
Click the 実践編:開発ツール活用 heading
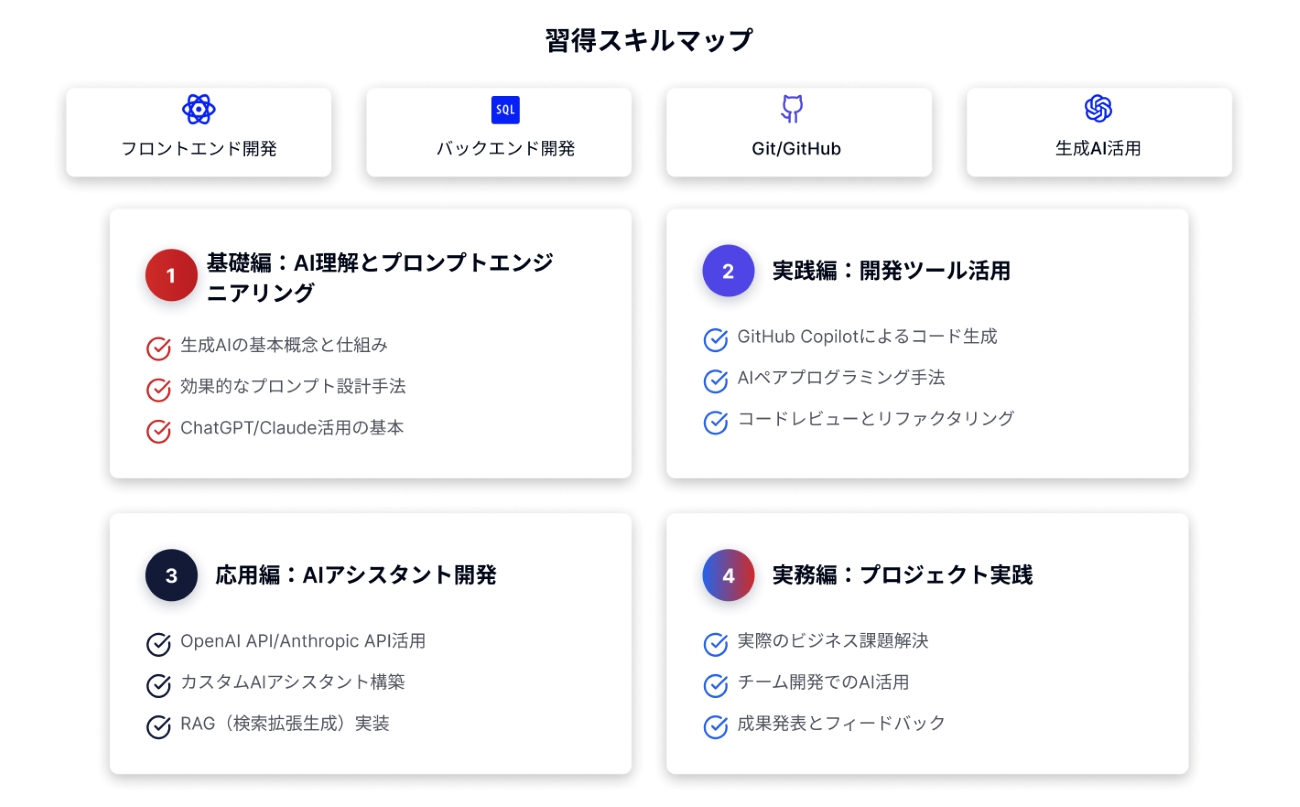891,271
